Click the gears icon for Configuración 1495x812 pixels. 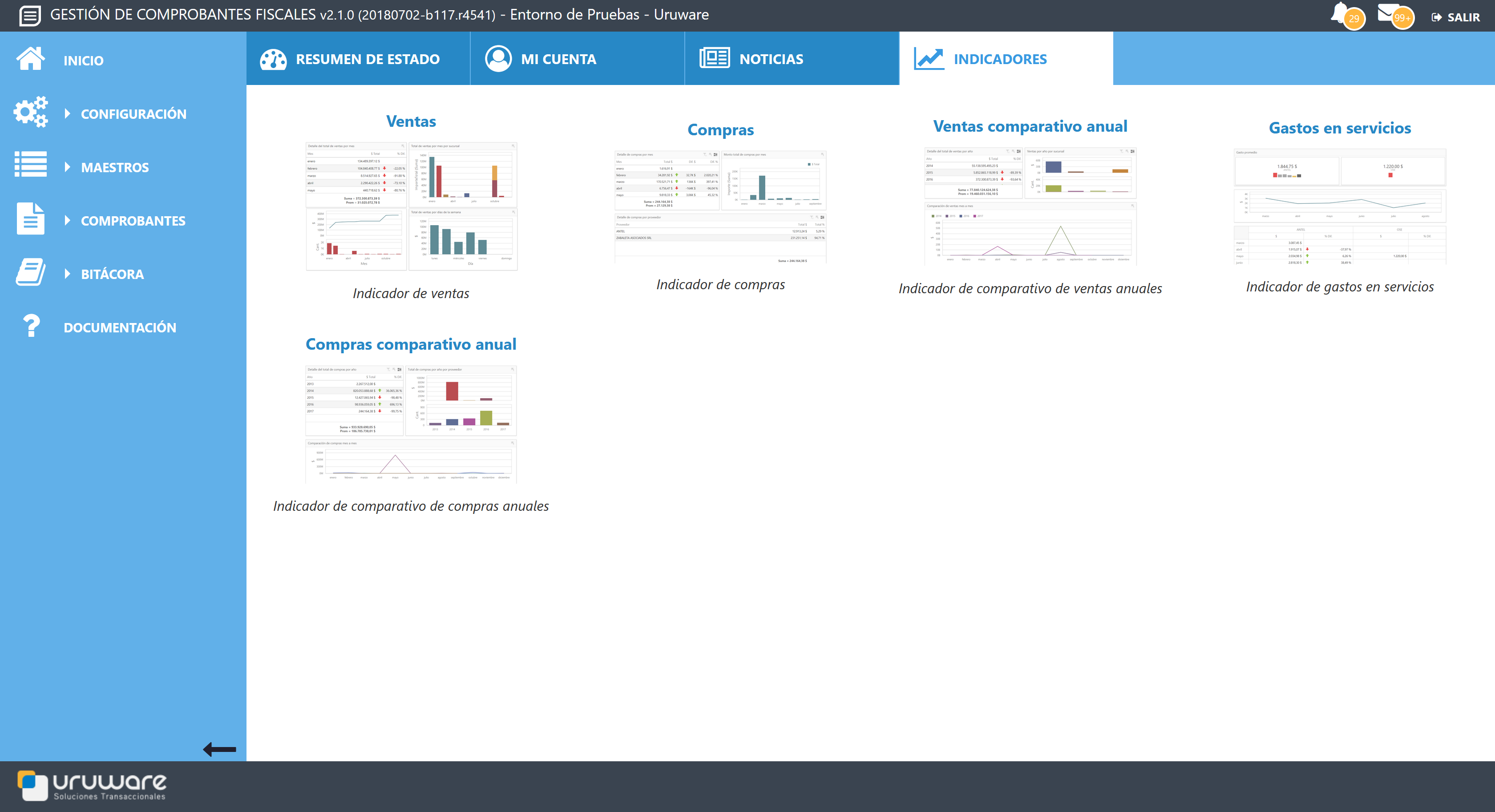pyautogui.click(x=30, y=112)
